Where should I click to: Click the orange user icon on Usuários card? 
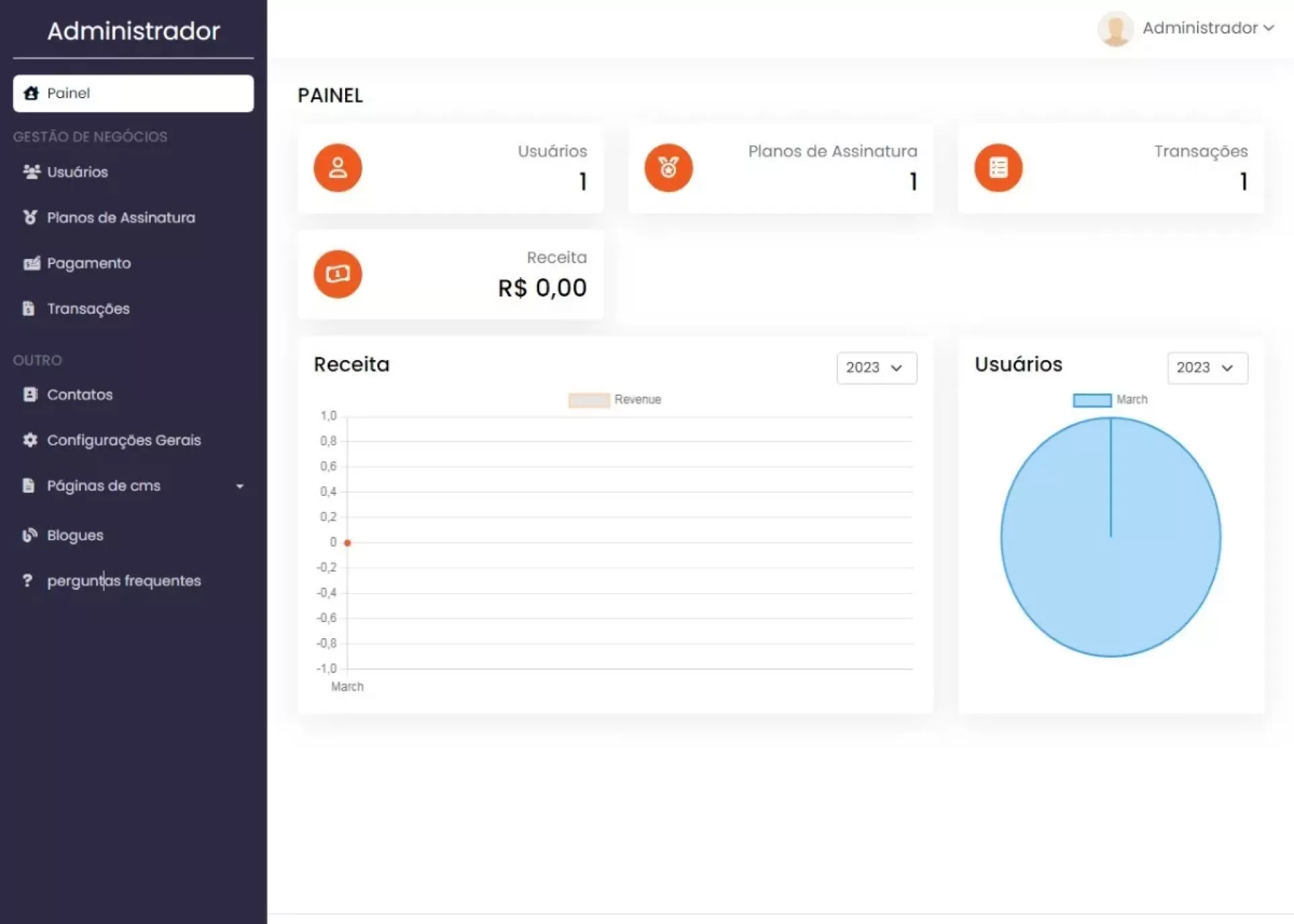[x=338, y=168]
